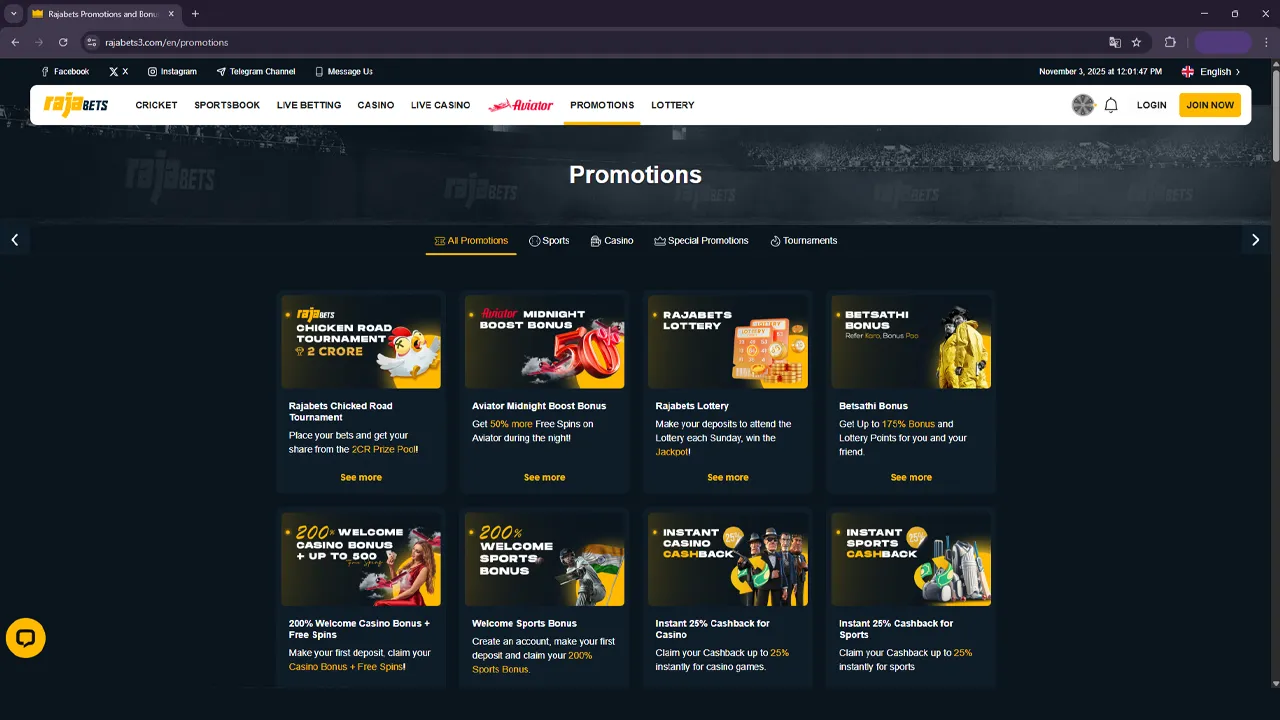Select the Tournaments promotions tab
1280x720 pixels.
click(x=804, y=241)
